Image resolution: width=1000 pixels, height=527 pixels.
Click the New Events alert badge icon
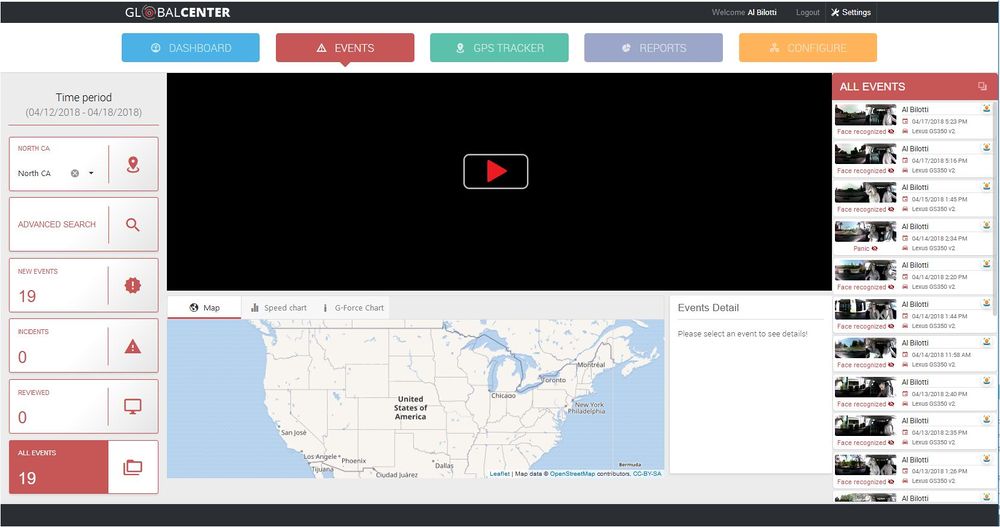(133, 286)
